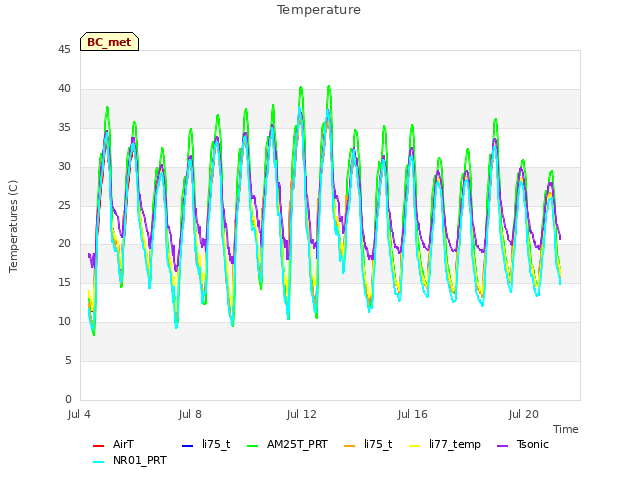
Task: Click the 40 y-axis tick label
Action: pyautogui.click(x=64, y=89)
